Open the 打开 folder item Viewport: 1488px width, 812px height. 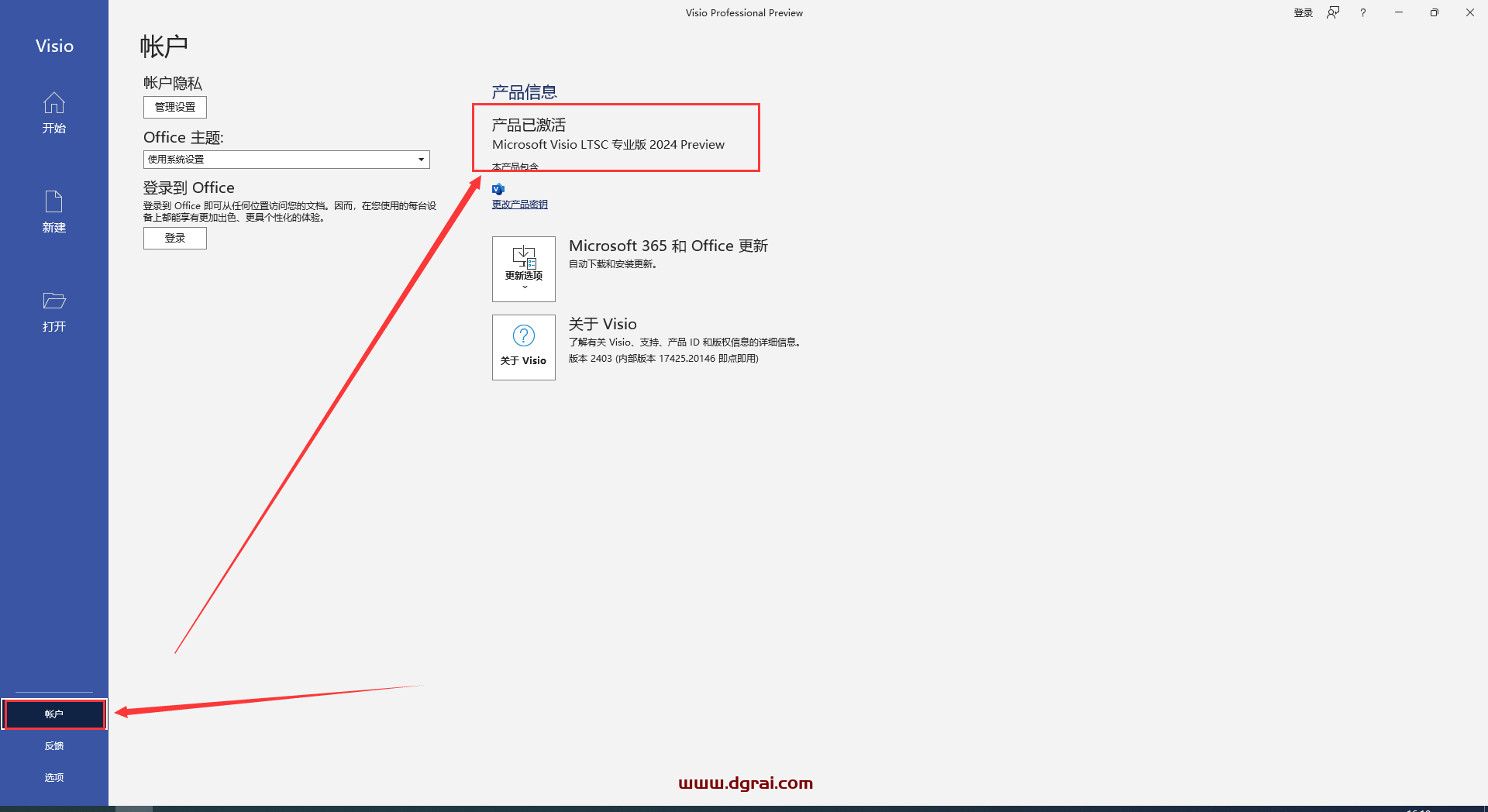point(54,311)
